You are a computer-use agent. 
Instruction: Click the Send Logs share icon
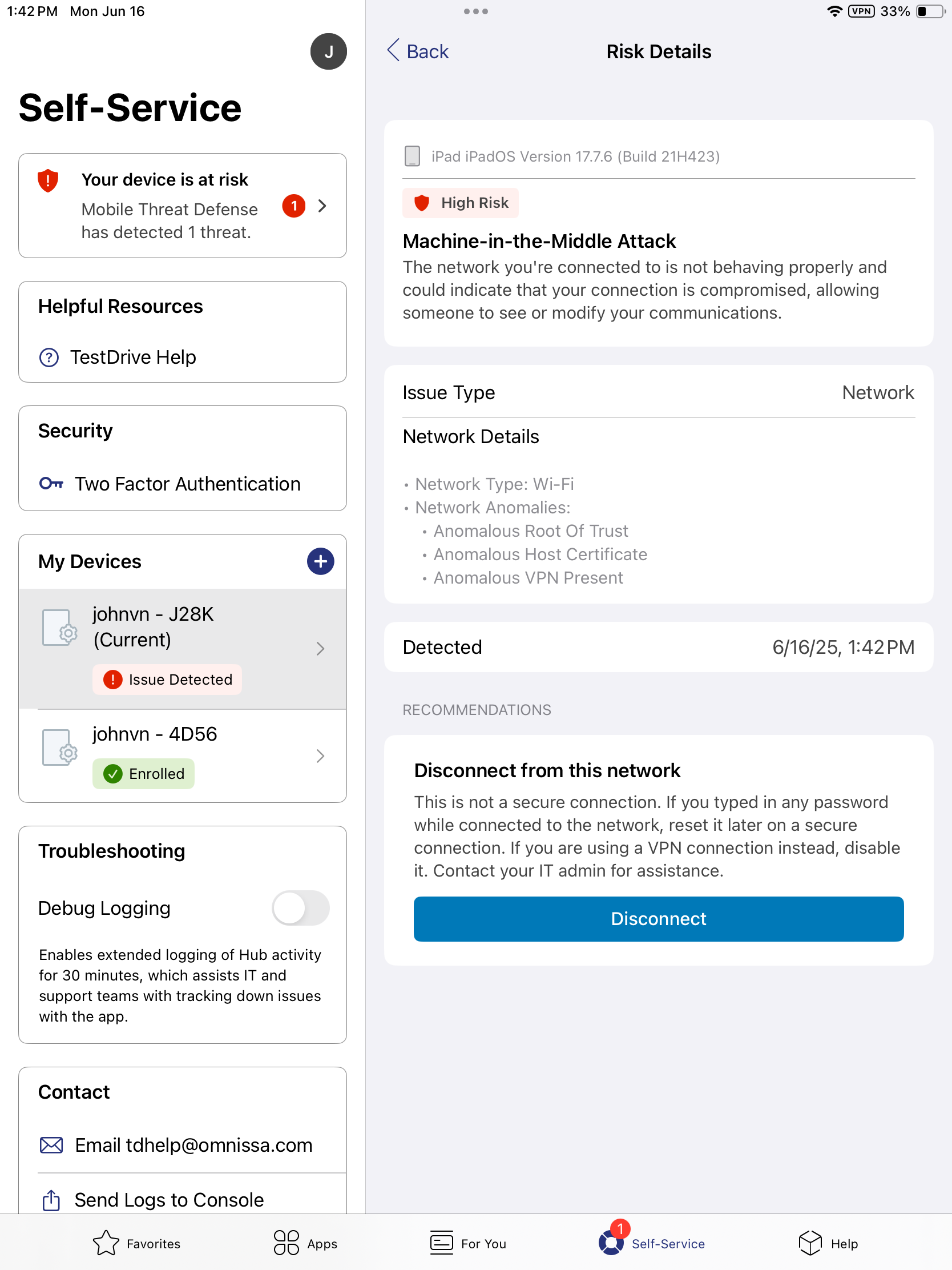[x=51, y=1200]
